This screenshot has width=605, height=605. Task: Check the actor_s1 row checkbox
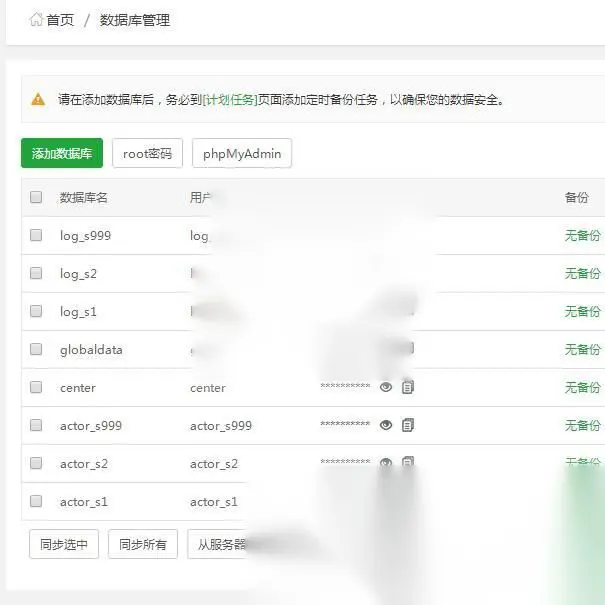tap(36, 501)
